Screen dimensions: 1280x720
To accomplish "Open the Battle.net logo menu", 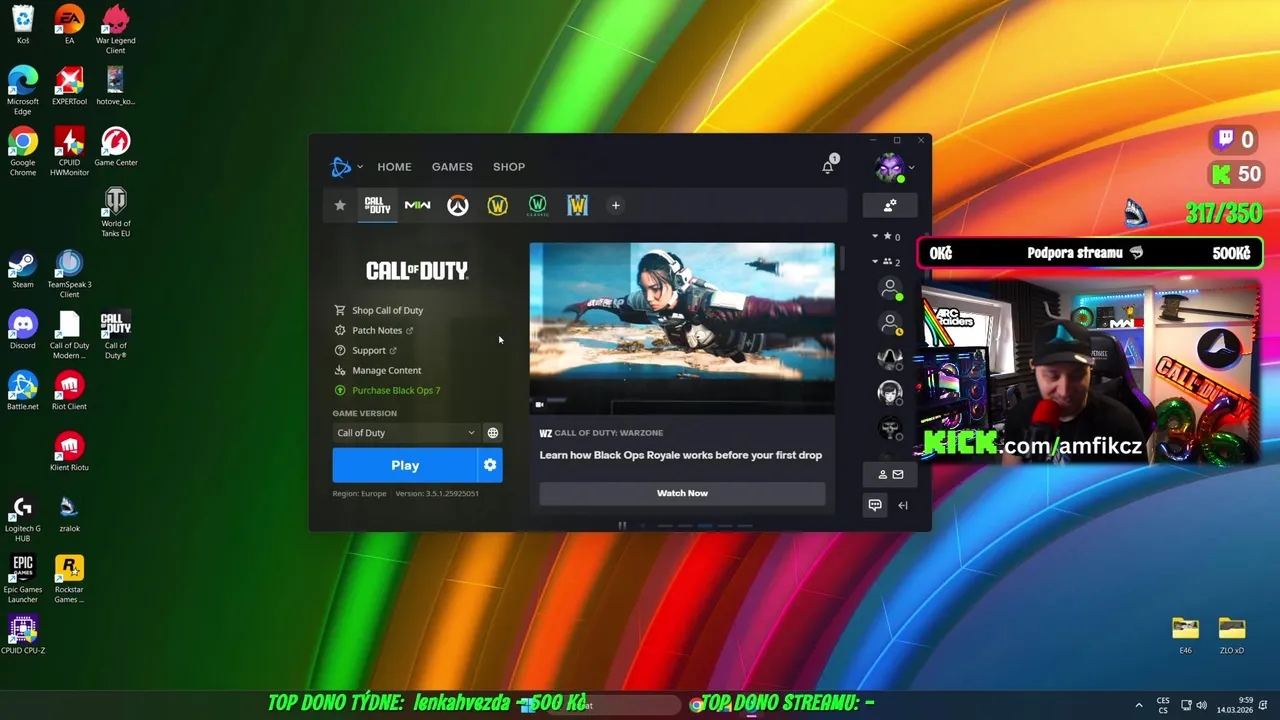I will click(x=346, y=167).
